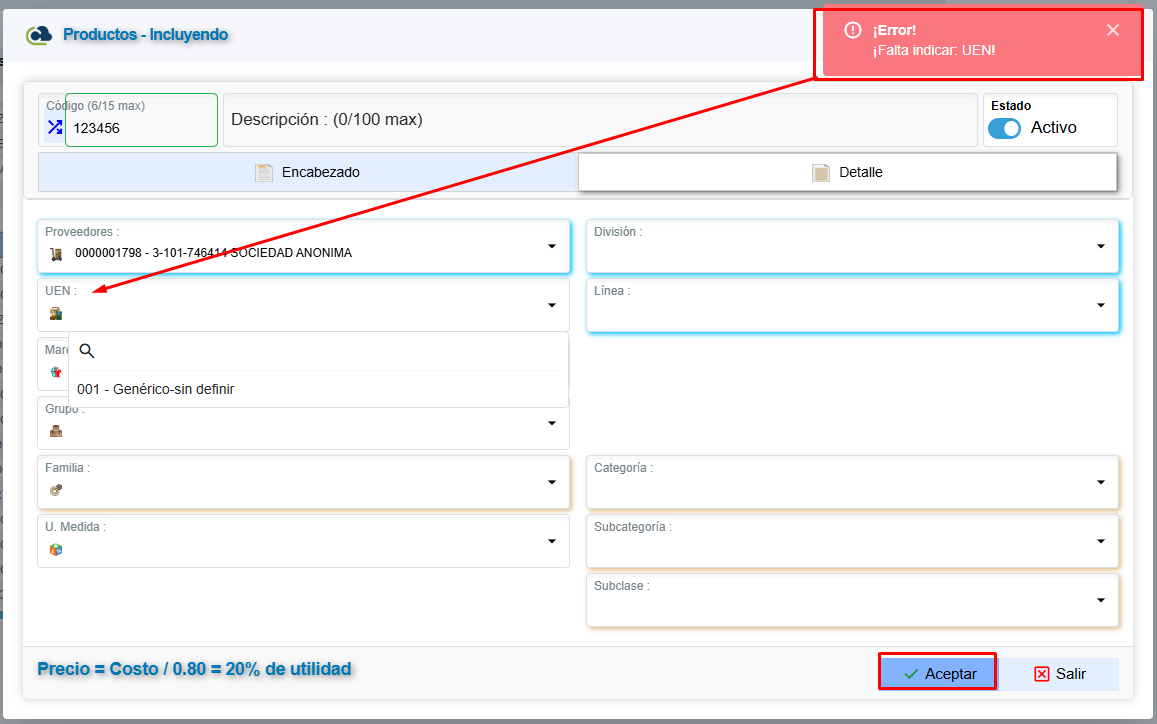This screenshot has height=724, width=1157.
Task: Click the Familia field icon
Action: (56, 490)
